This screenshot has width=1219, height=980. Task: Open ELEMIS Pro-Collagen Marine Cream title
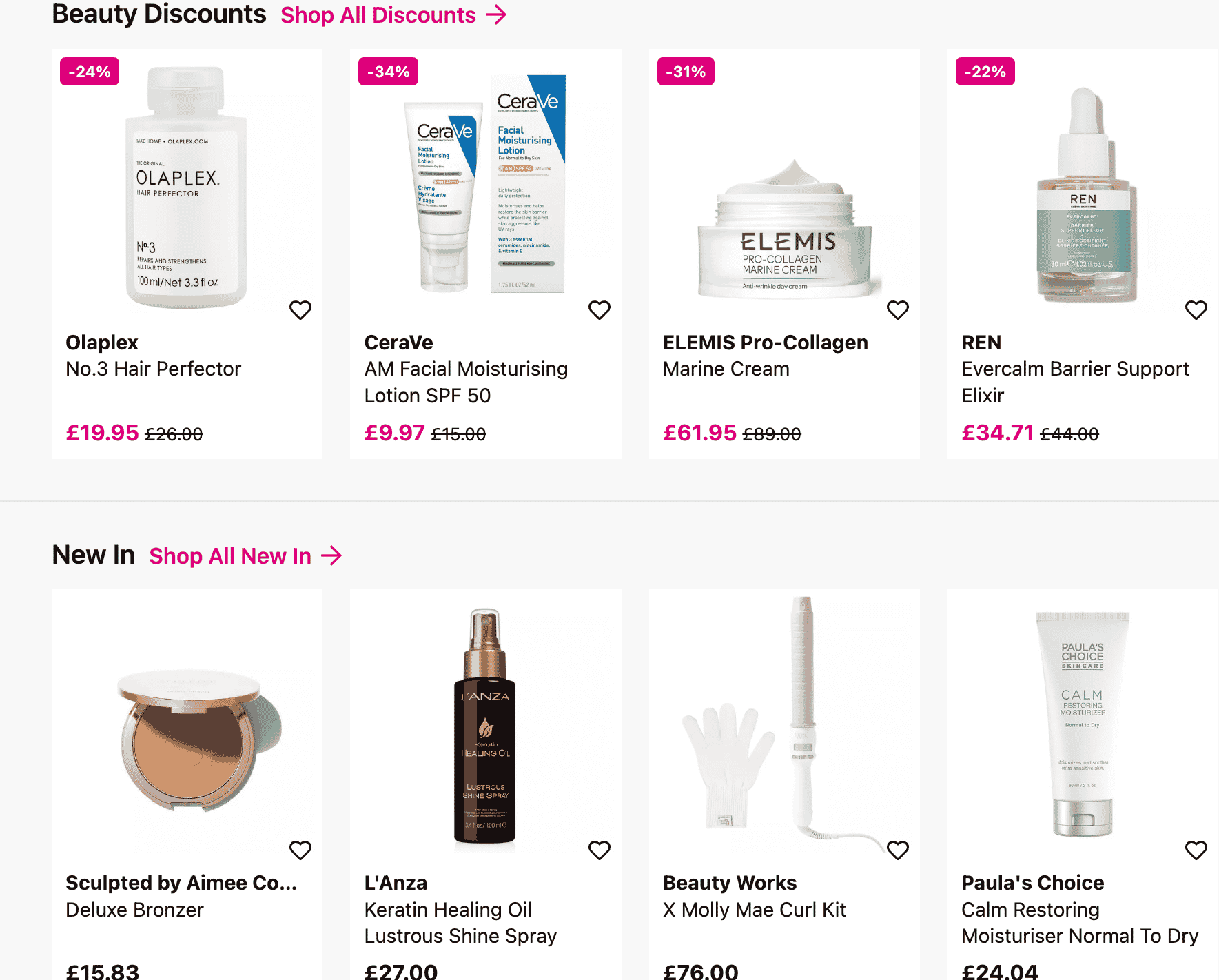coord(765,356)
